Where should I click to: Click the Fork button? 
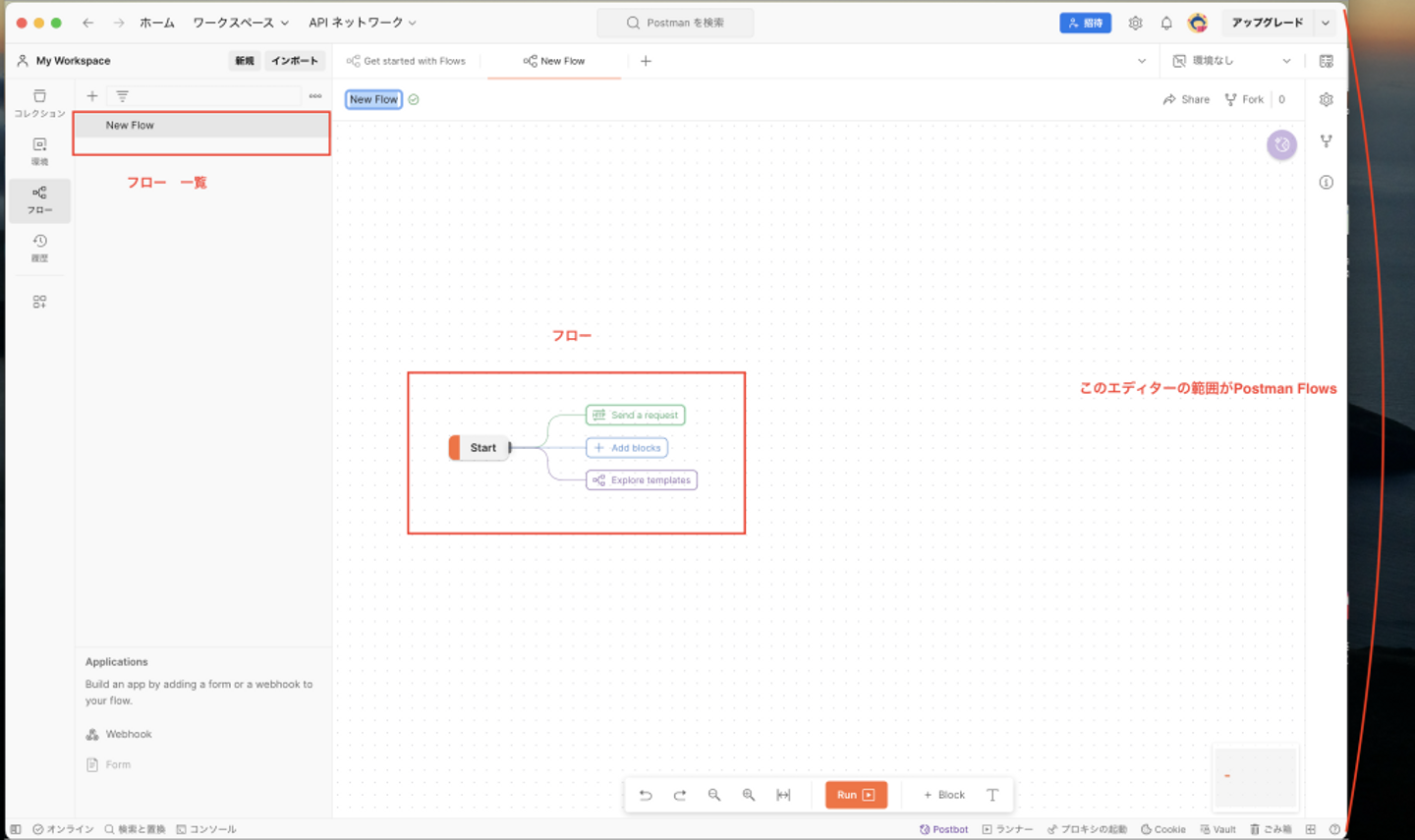[1244, 99]
